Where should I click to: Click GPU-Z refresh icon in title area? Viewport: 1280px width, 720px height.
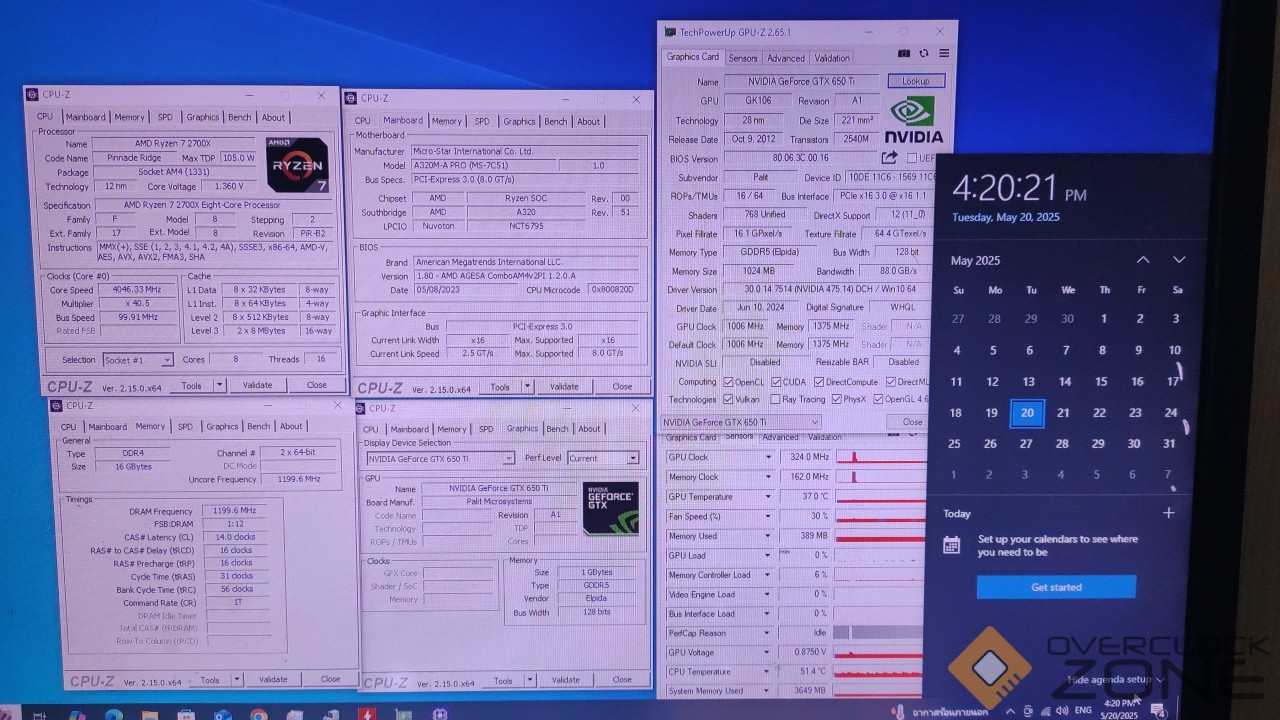(x=923, y=54)
